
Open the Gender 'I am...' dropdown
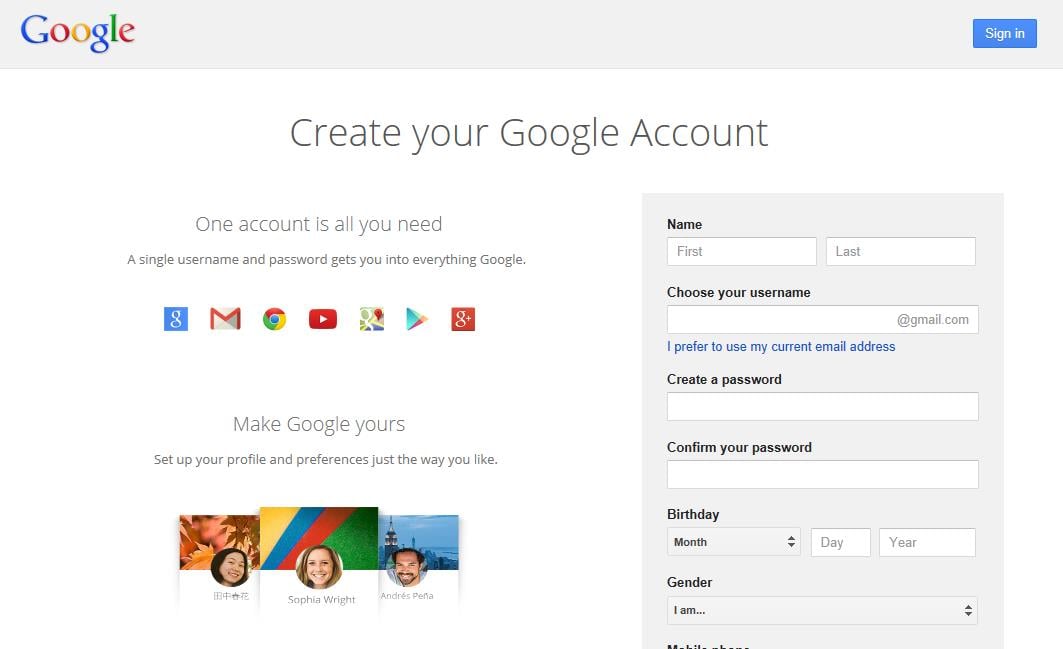(x=822, y=610)
